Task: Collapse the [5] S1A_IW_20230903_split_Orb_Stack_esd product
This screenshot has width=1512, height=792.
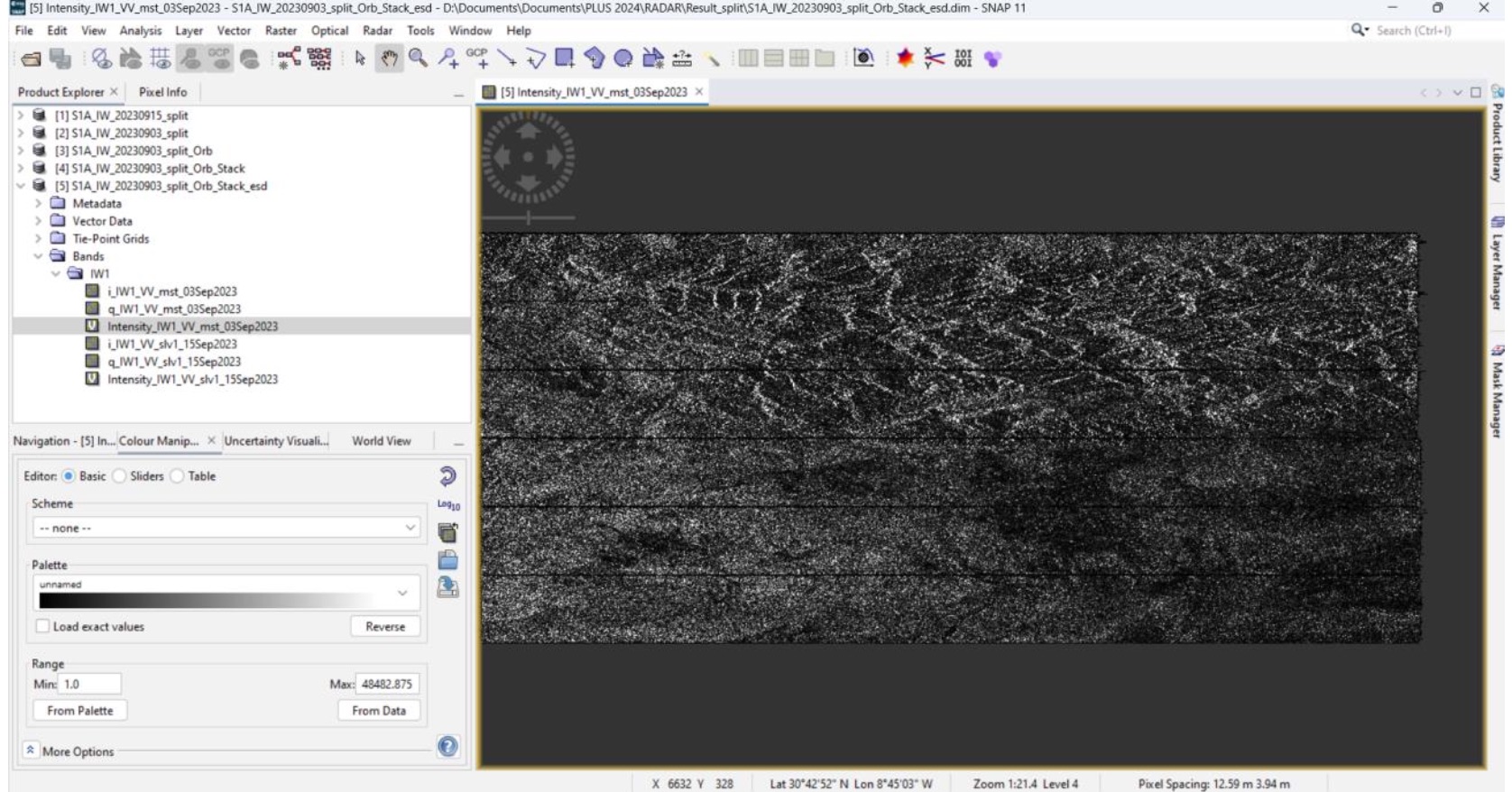Action: click(20, 186)
